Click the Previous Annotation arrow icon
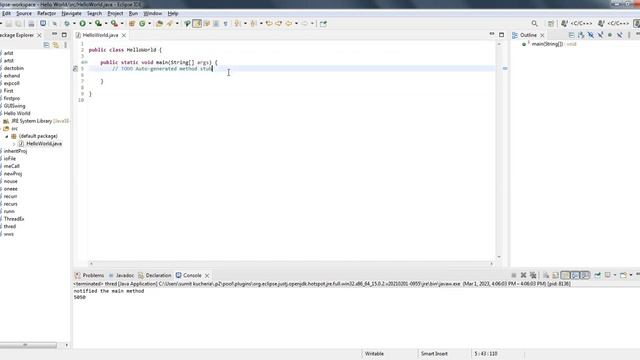Viewport: 640px width, 360px height. (x=253, y=24)
